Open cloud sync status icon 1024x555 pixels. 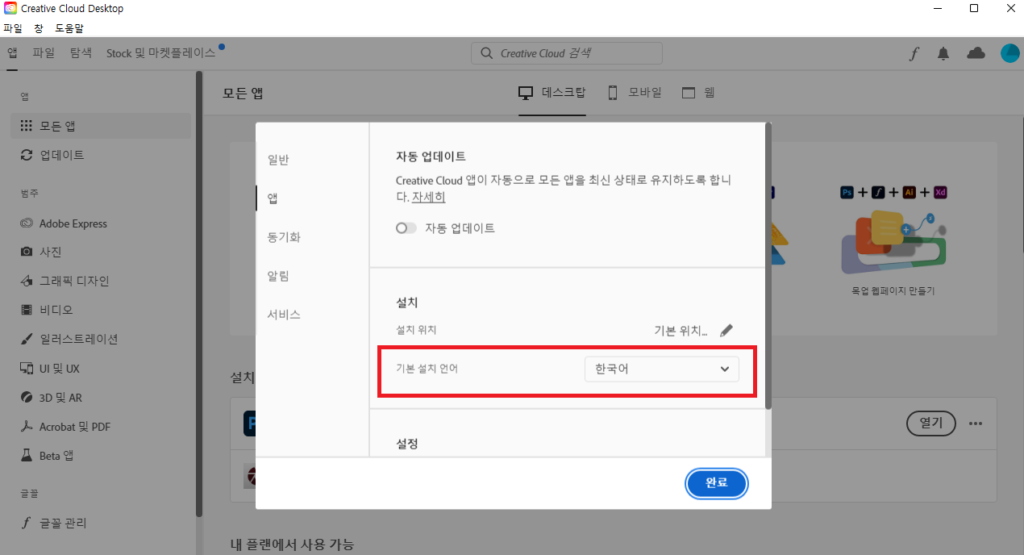point(976,53)
